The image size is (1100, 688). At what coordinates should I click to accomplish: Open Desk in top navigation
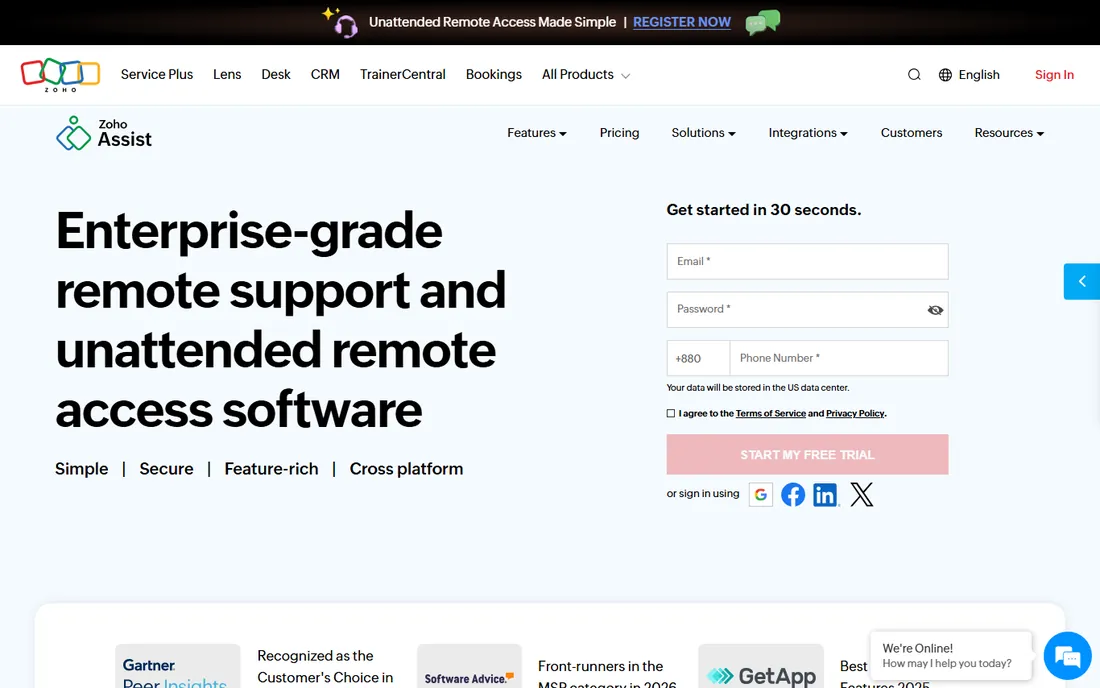pos(276,74)
